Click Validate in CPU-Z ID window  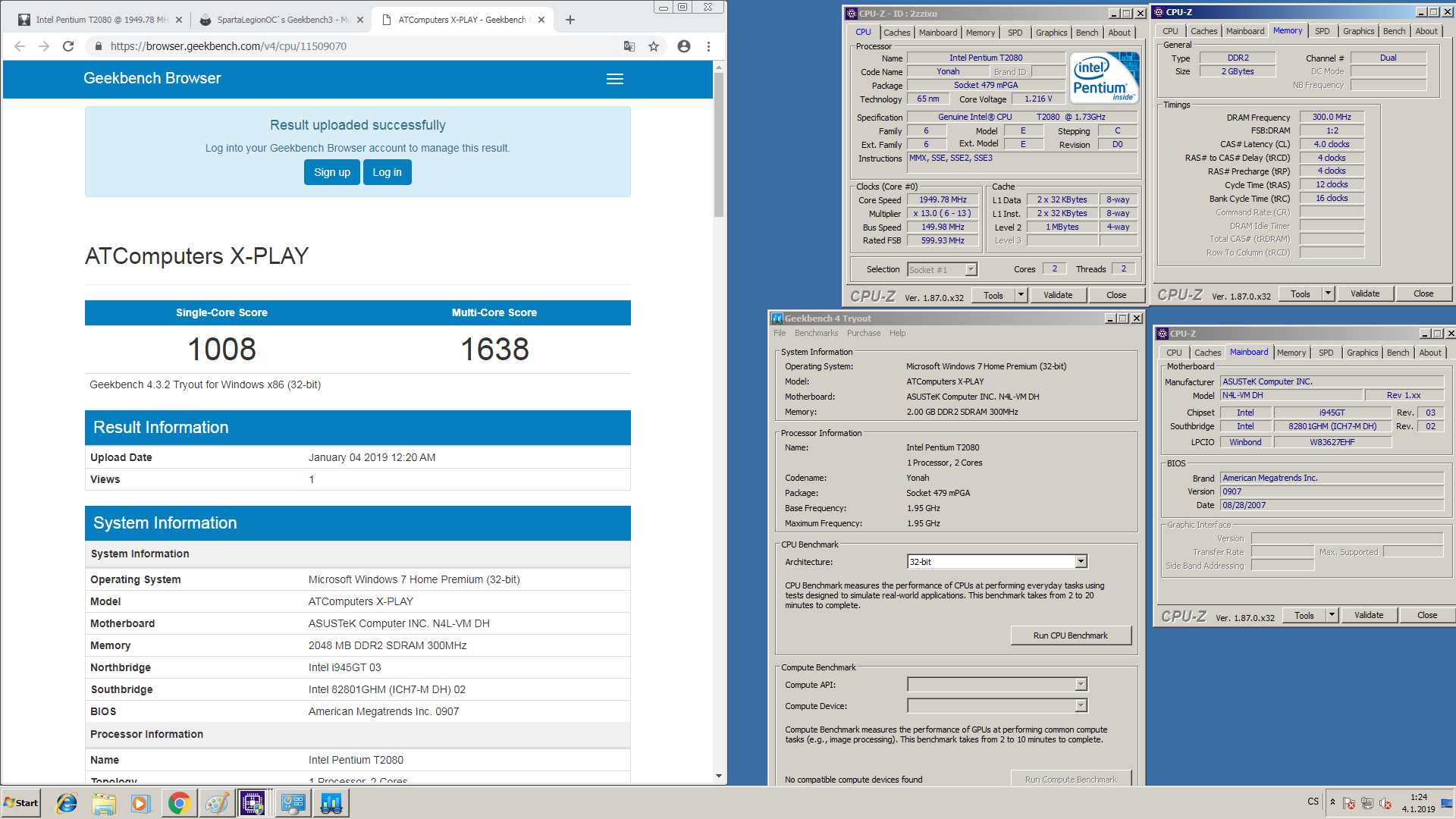[x=1058, y=295]
